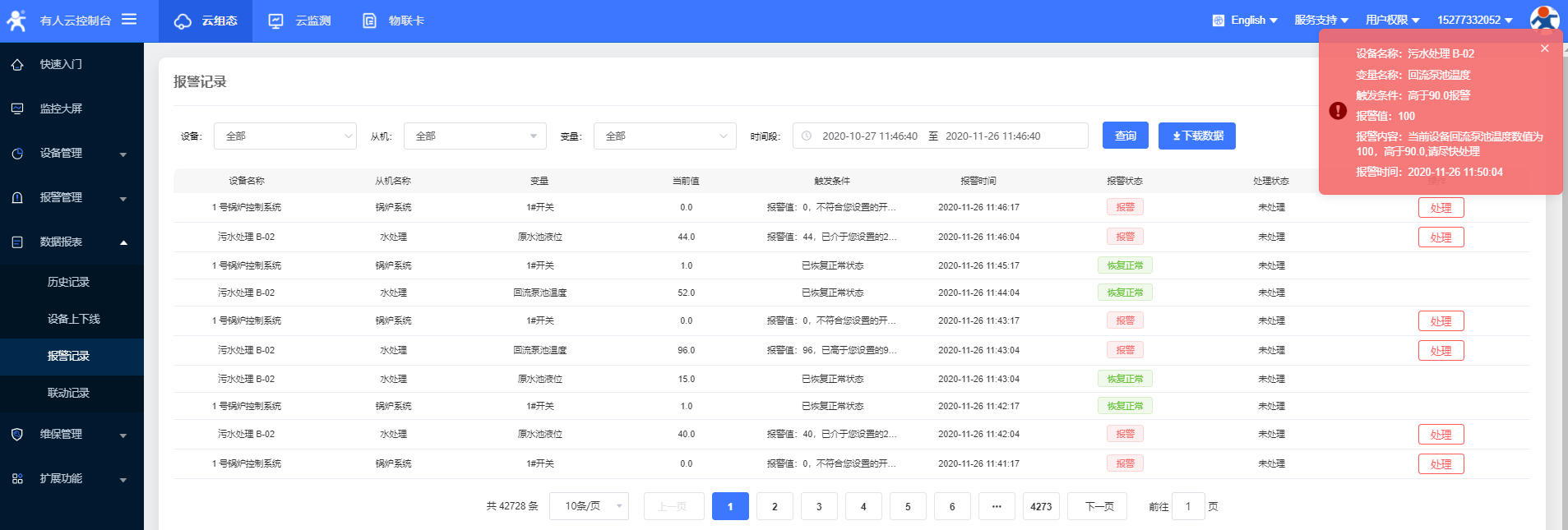The width and height of the screenshot is (1568, 530).
Task: Click the 扩展功能 grid icon
Action: [x=17, y=479]
